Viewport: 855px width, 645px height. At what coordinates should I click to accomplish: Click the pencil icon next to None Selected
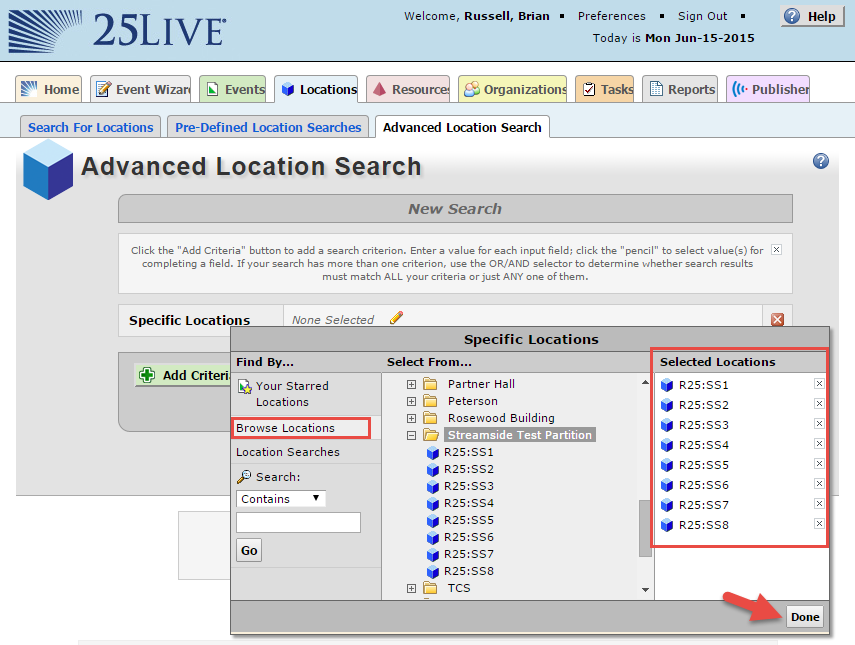pyautogui.click(x=396, y=318)
